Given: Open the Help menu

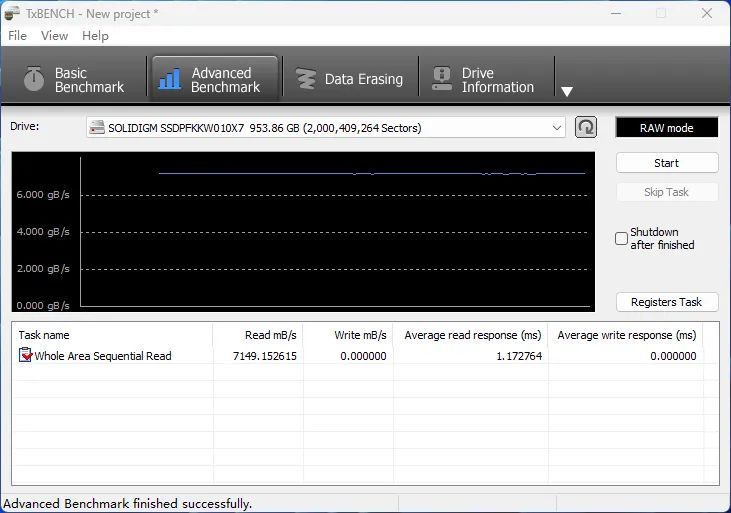Looking at the screenshot, I should coord(95,36).
